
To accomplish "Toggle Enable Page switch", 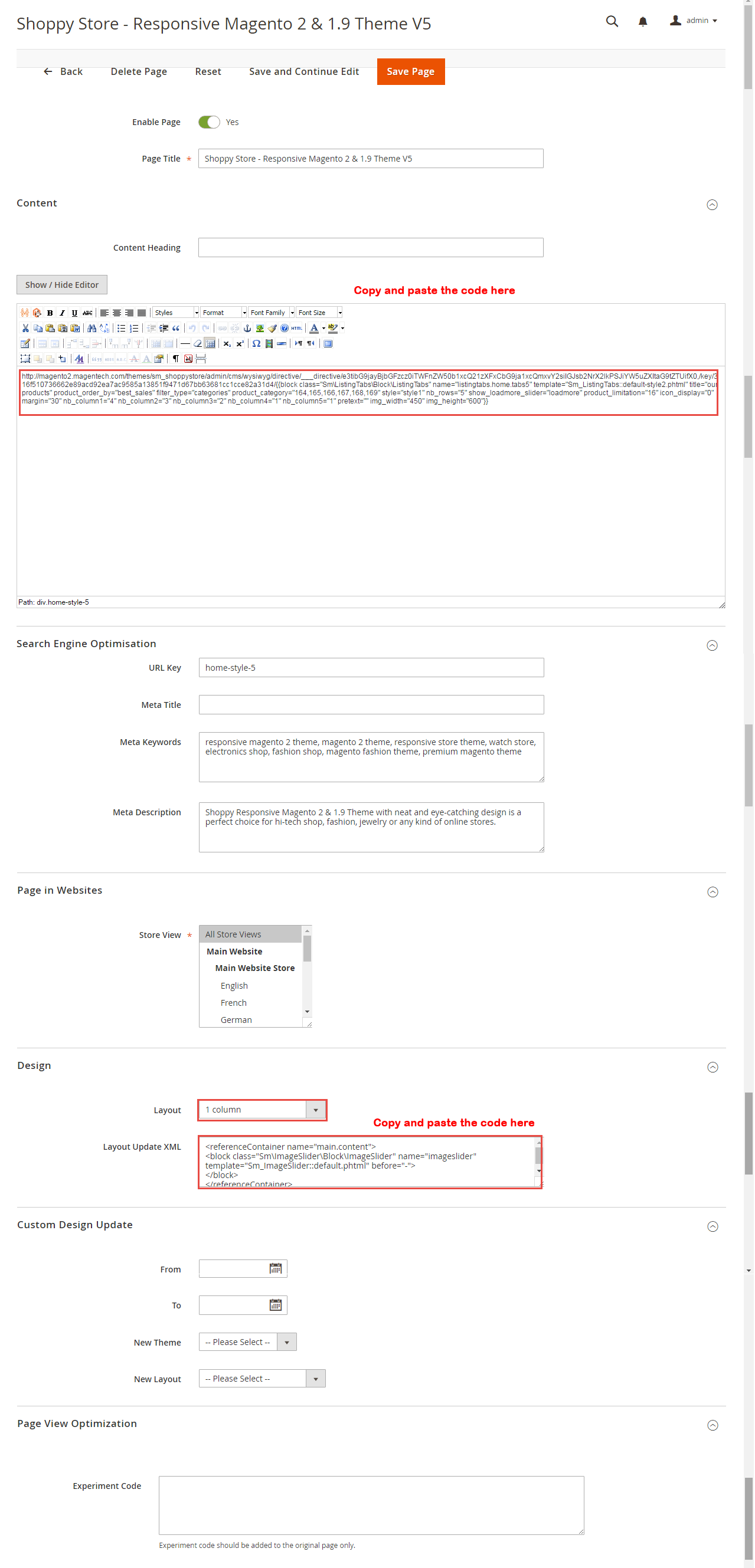I will (209, 122).
